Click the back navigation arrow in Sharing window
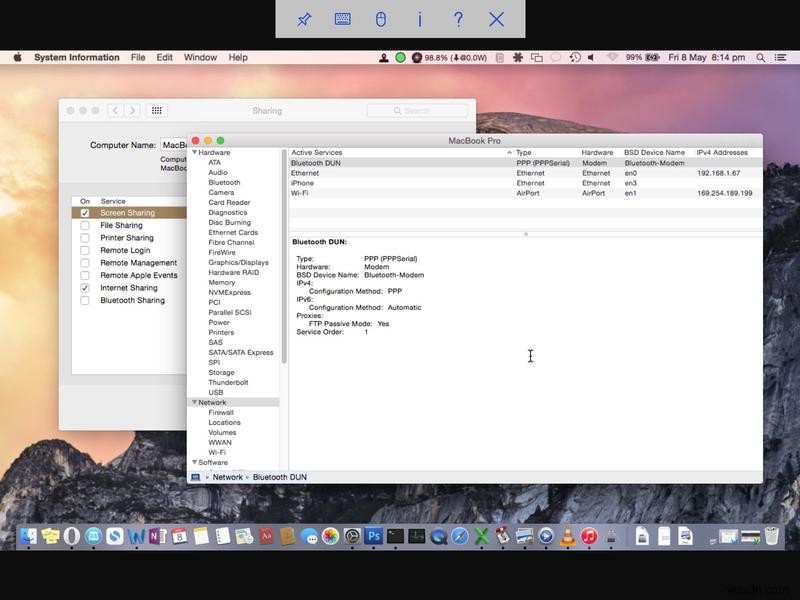This screenshot has width=800, height=600. [x=115, y=111]
